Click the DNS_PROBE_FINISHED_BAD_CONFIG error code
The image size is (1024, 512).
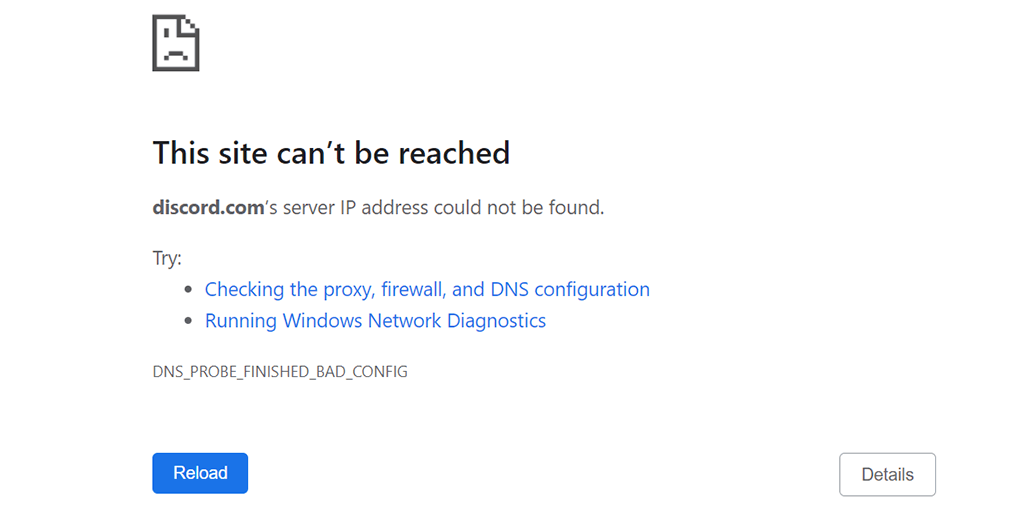click(280, 372)
